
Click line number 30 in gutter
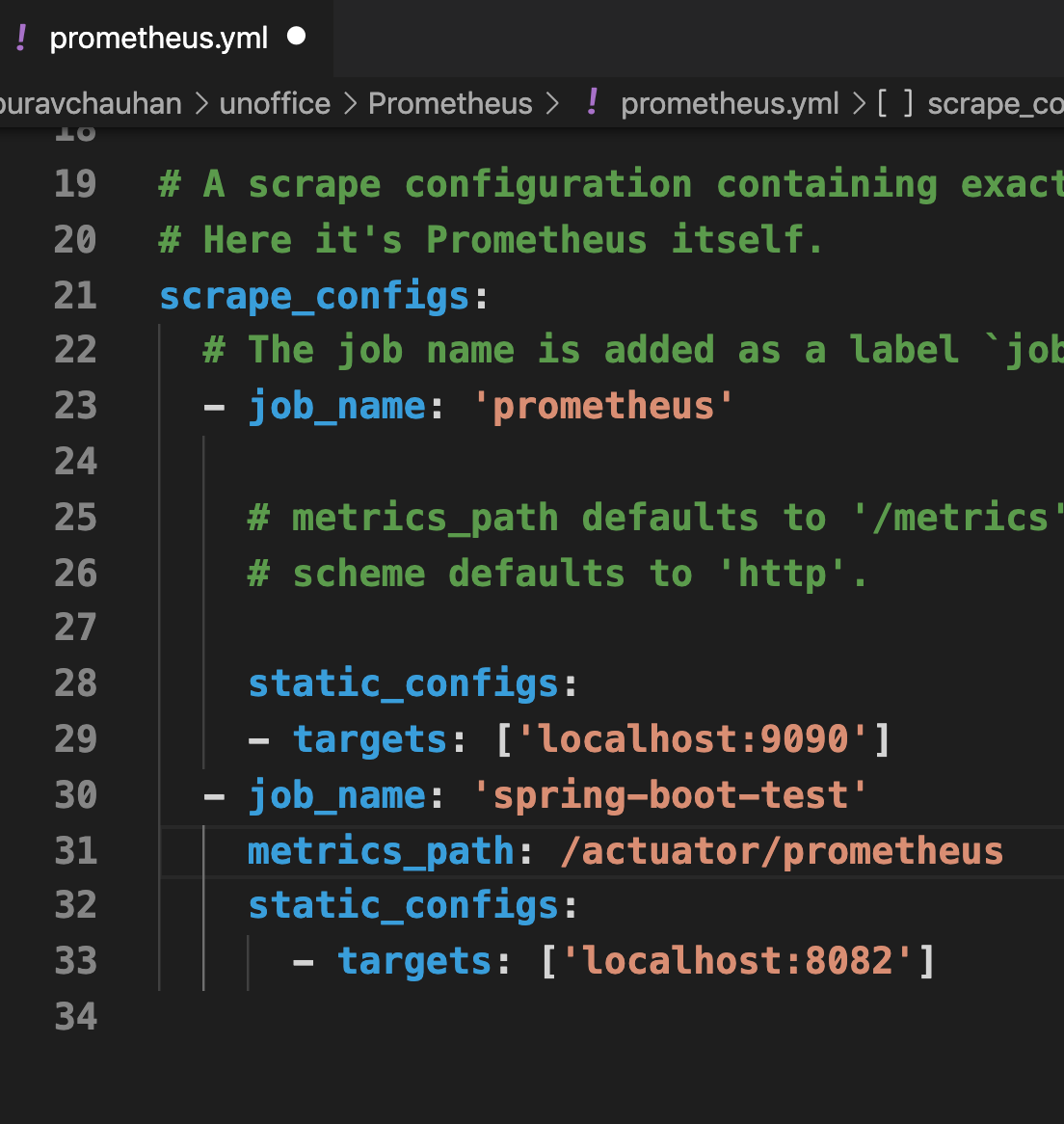[x=75, y=795]
